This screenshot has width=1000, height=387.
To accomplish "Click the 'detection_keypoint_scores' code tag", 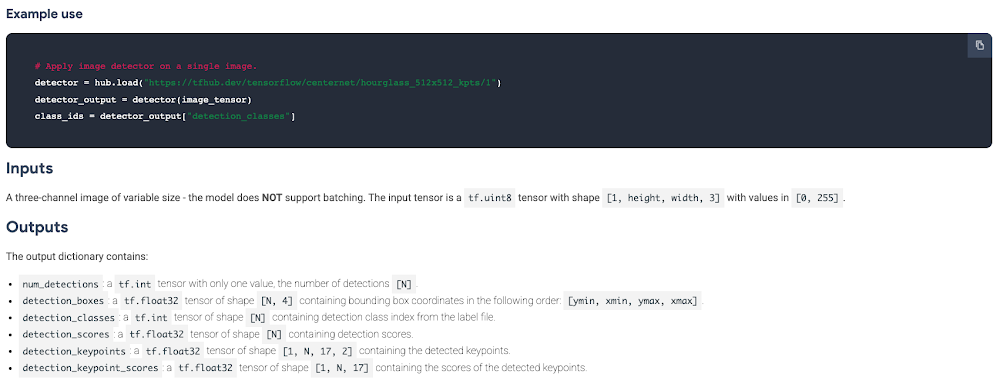I will (x=90, y=367).
